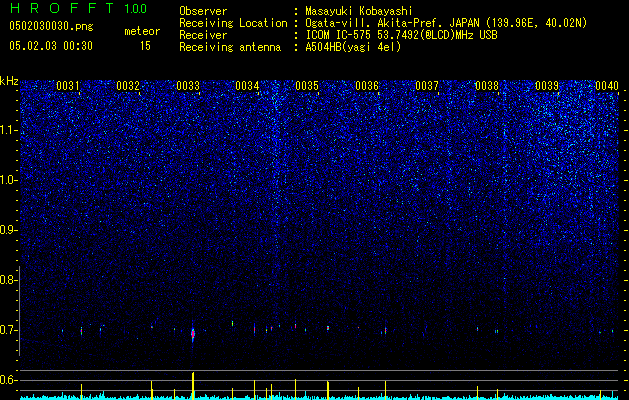The image size is (629, 400).
Task: Click the 0039 time marker
Action: 547,86
